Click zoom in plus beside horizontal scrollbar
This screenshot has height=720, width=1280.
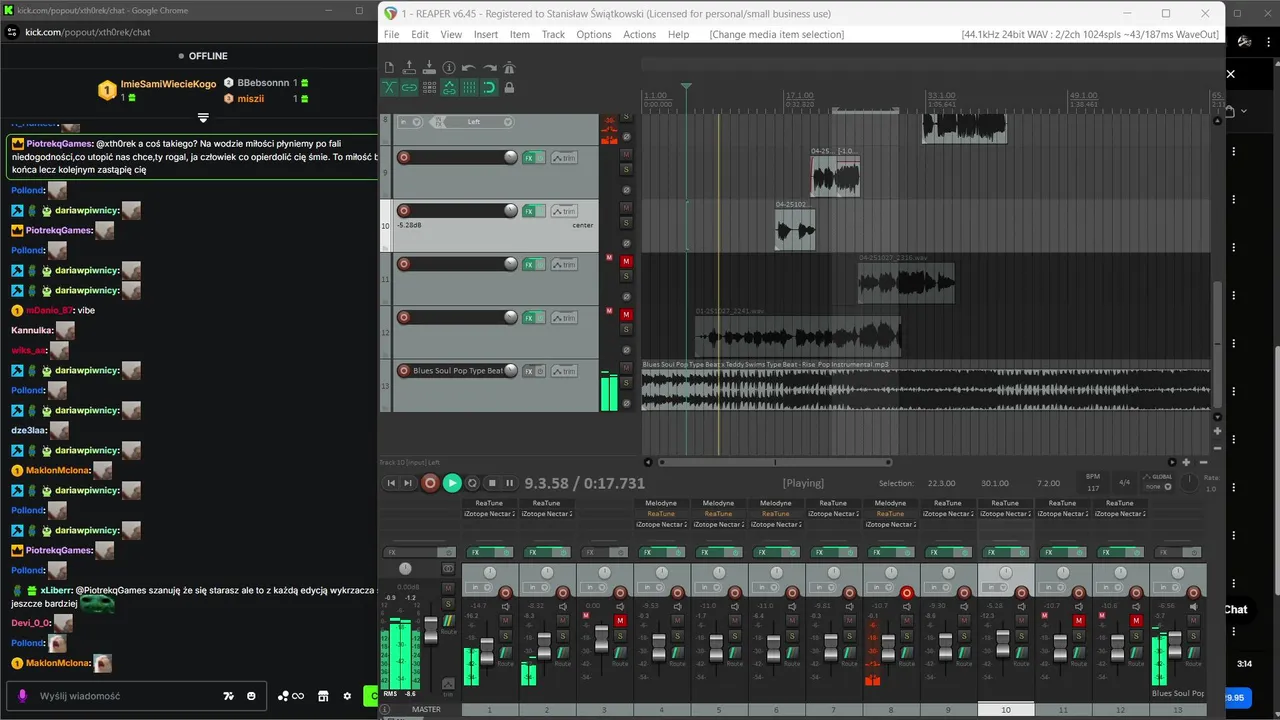click(1186, 462)
